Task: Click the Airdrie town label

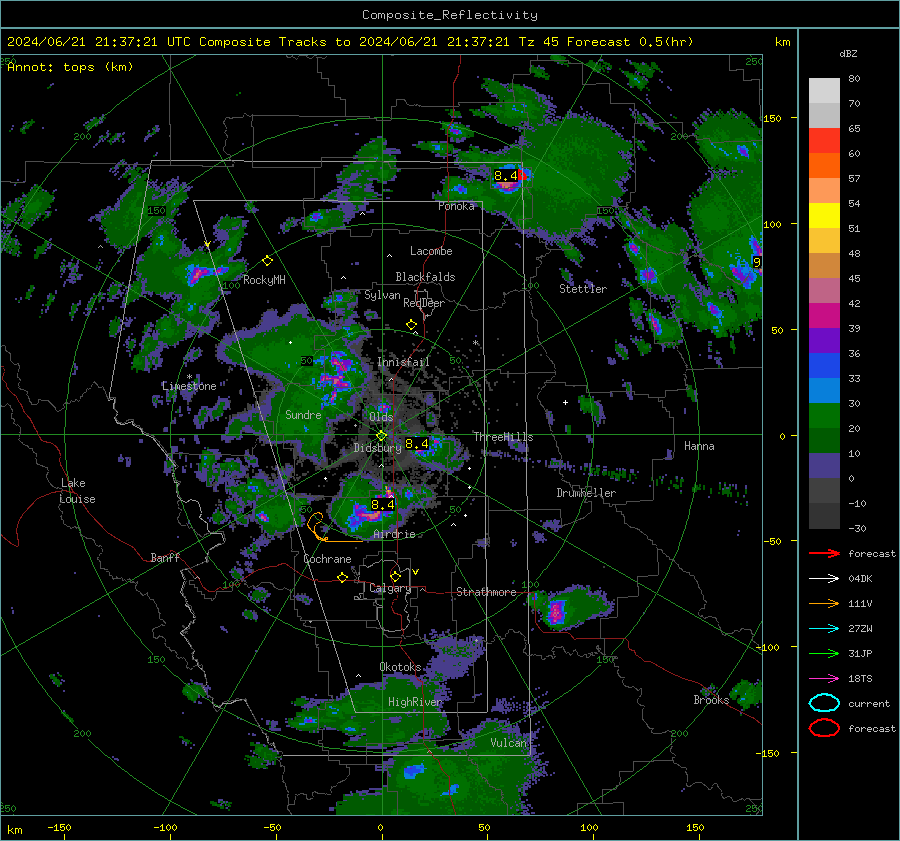Action: pyautogui.click(x=394, y=534)
